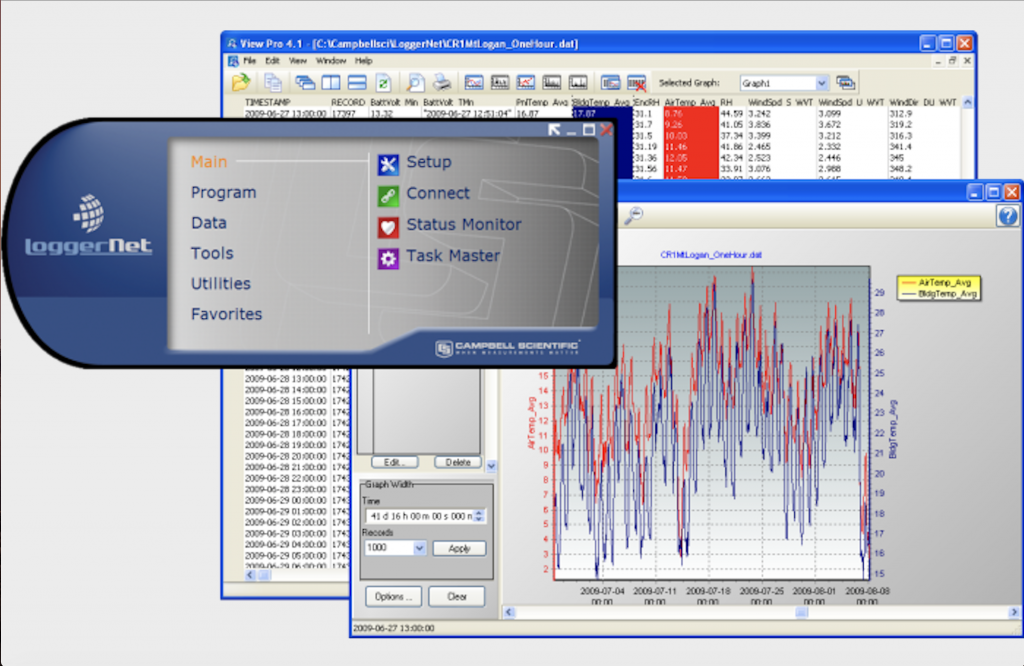Click the graph horizontal scrollbar thumb
1024x666 pixels.
(x=801, y=612)
